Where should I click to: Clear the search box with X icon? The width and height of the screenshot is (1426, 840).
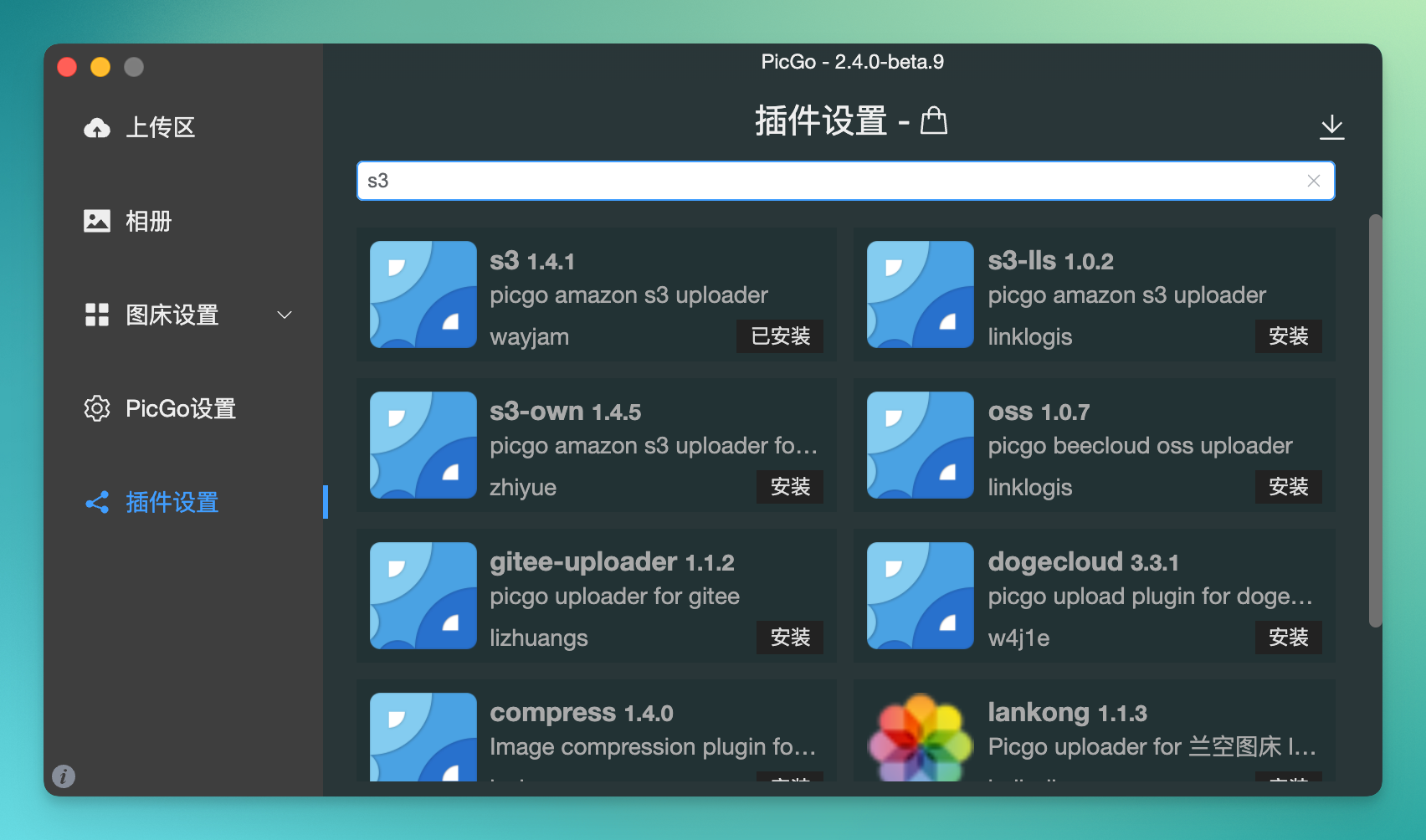[1314, 181]
